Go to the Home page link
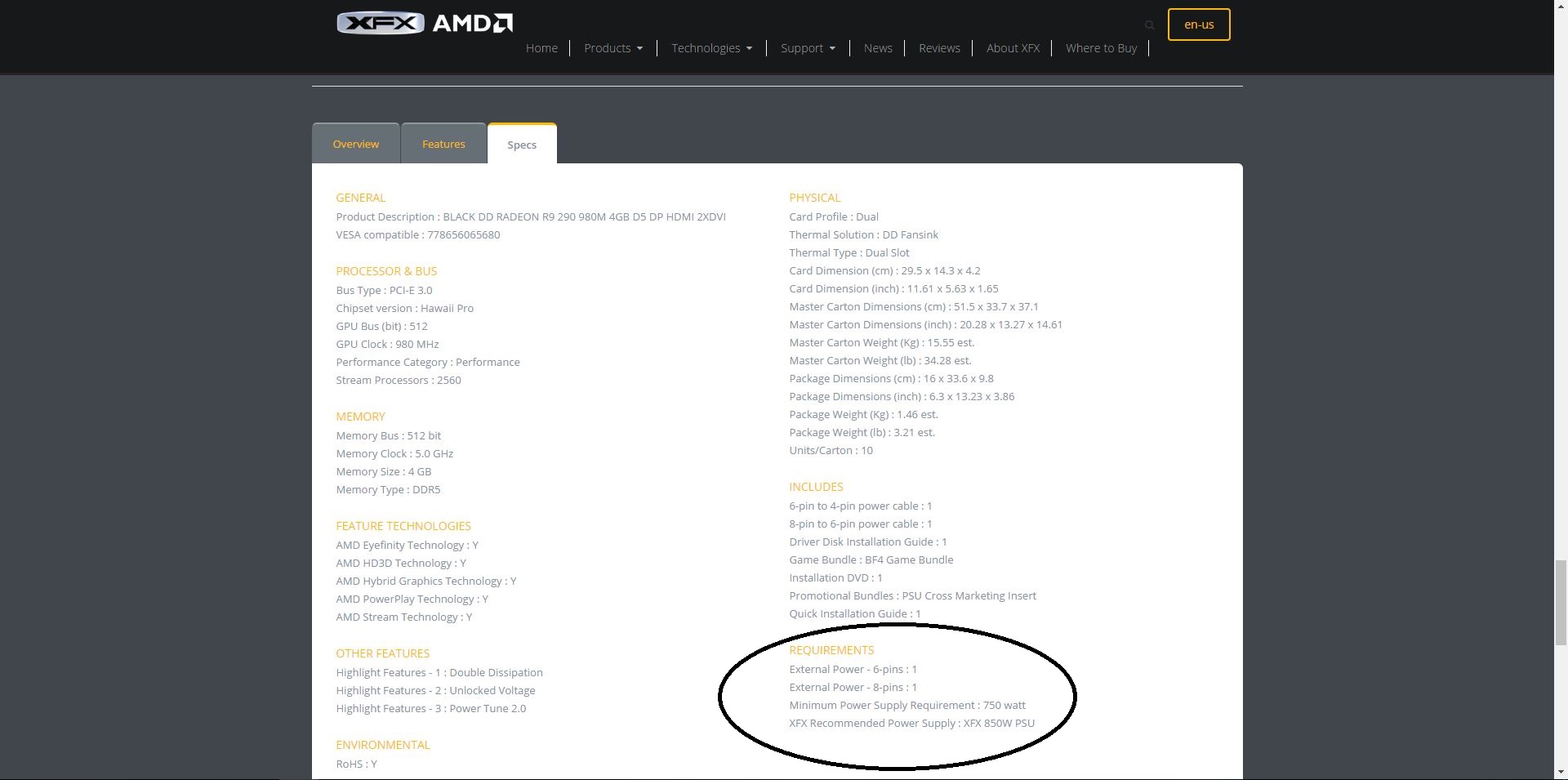1568x780 pixels. point(541,48)
